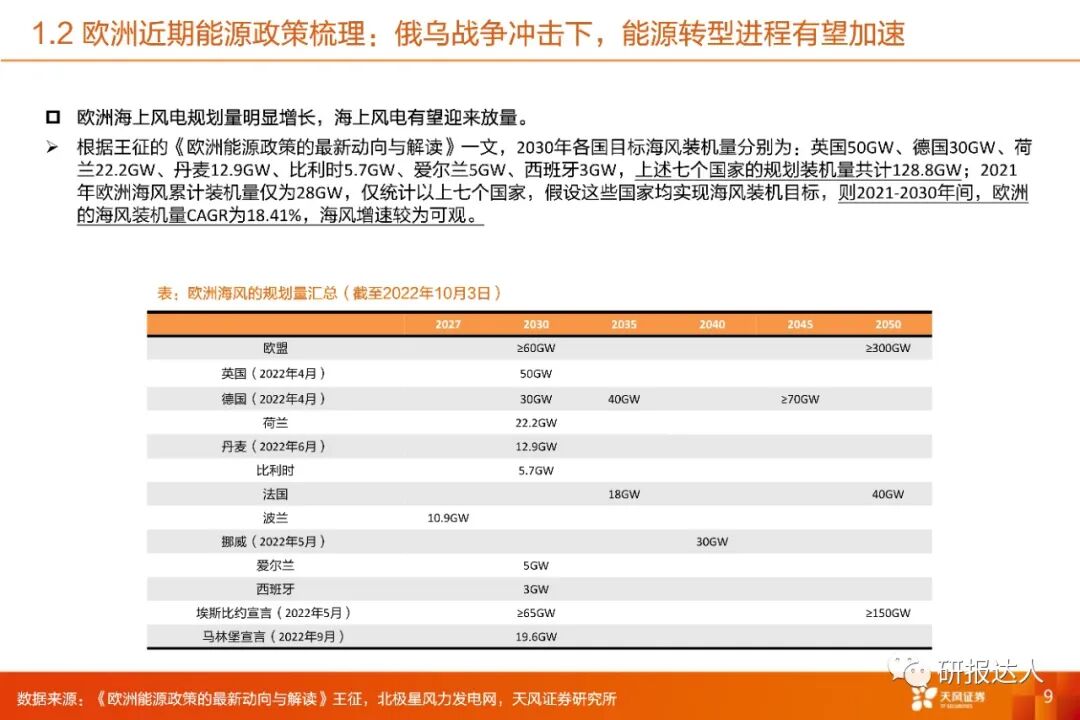Click the arrow bullet before 根据王征的
This screenshot has width=1080, height=720.
coord(52,147)
